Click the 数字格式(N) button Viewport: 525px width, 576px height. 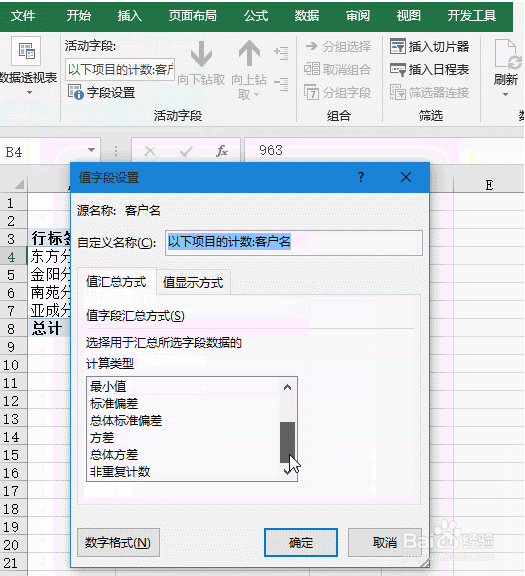click(x=118, y=542)
